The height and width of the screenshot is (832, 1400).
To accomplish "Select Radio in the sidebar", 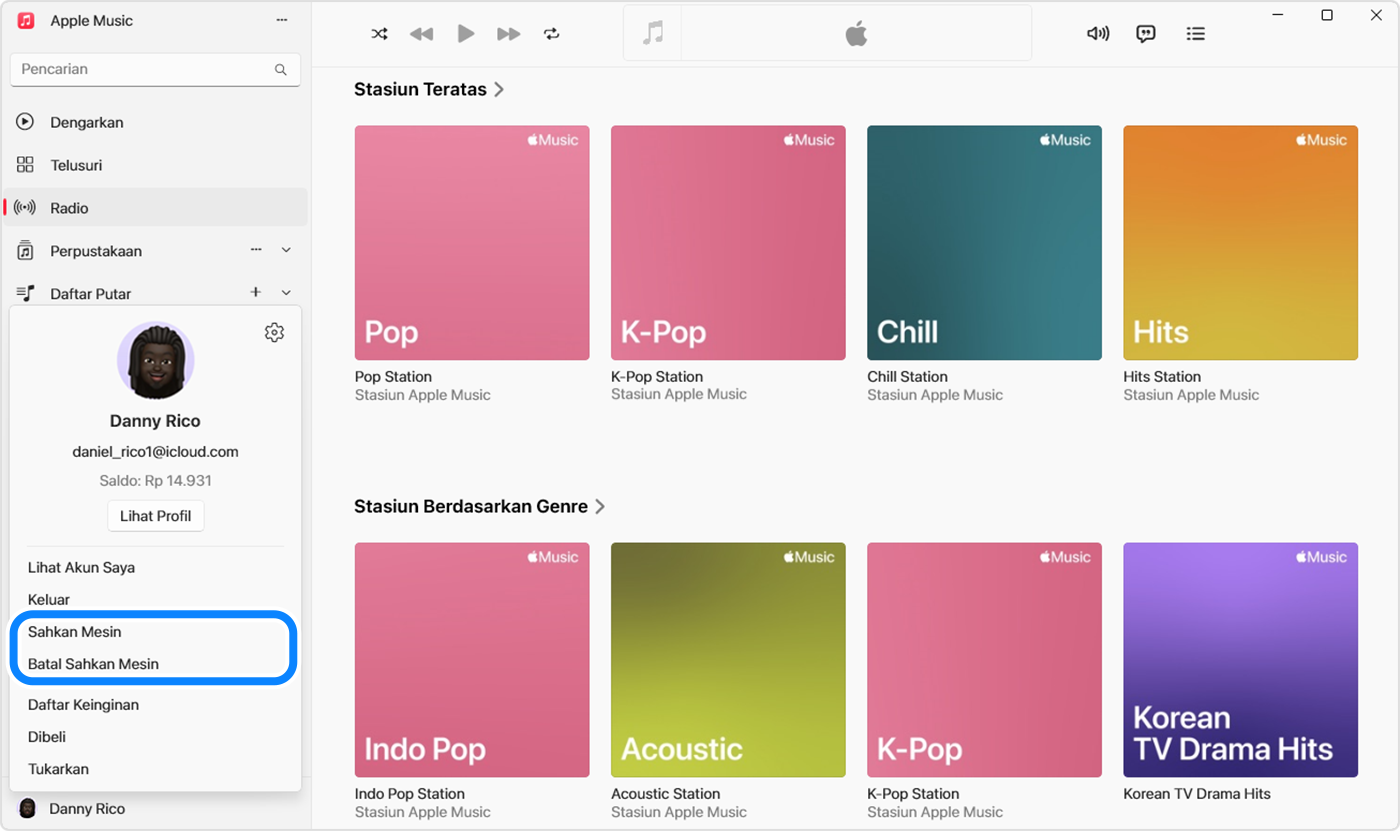I will [x=155, y=208].
